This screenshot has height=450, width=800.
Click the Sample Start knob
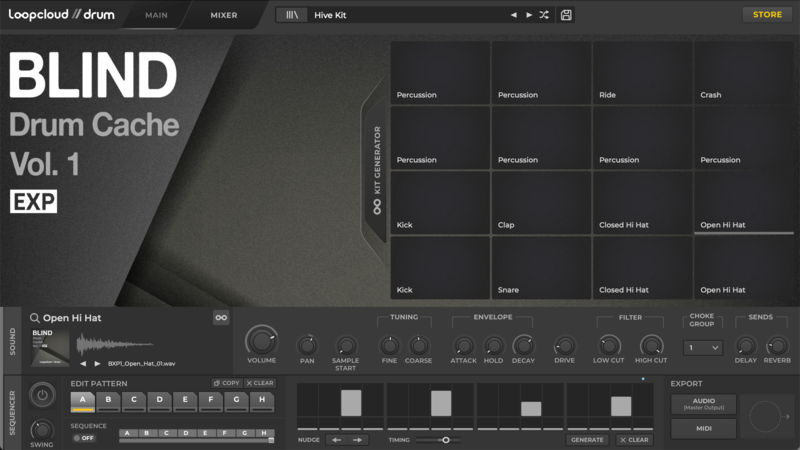coord(345,346)
